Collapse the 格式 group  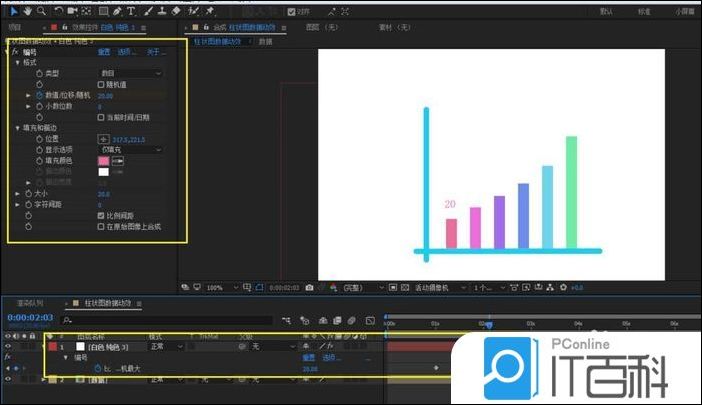pyautogui.click(x=18, y=63)
